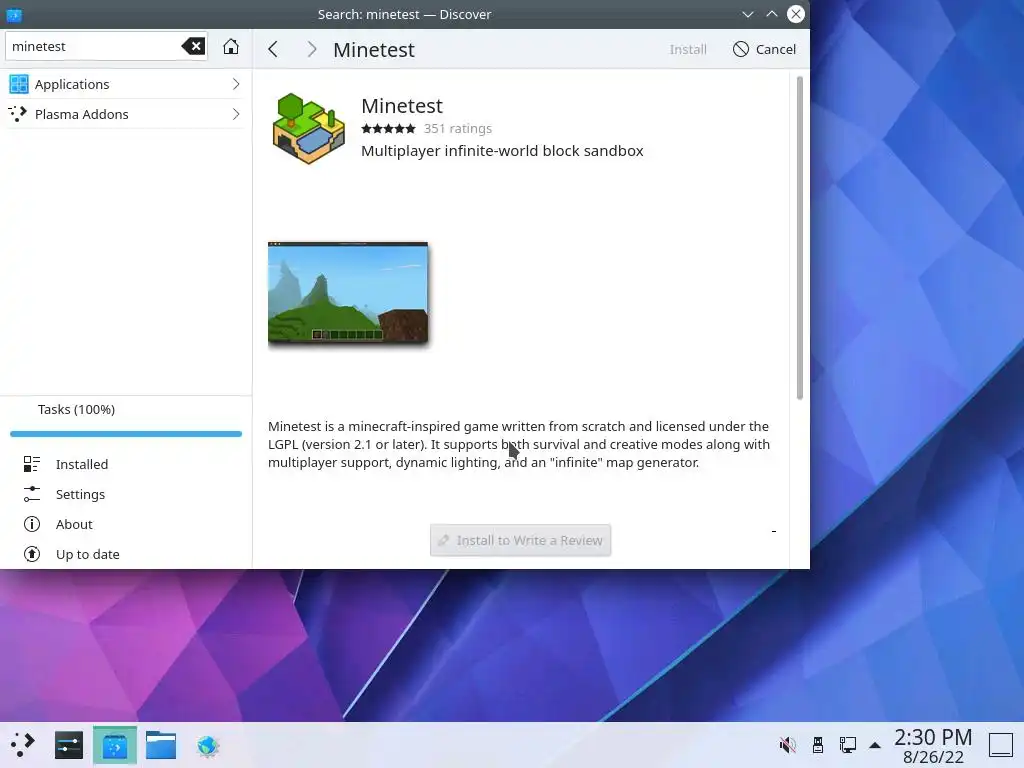
Task: Open the About page
Action: (x=126, y=524)
